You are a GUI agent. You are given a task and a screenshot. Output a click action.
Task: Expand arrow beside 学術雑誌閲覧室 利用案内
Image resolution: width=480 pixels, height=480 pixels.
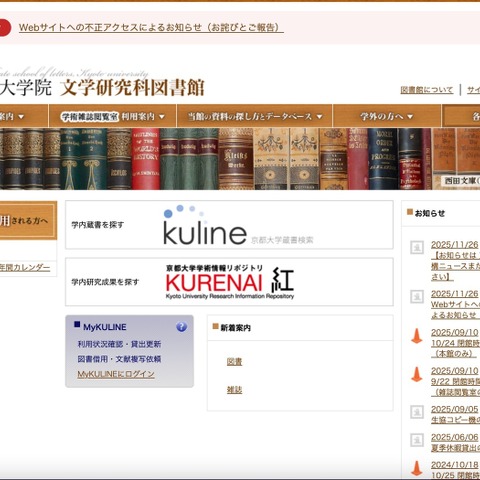[162, 117]
